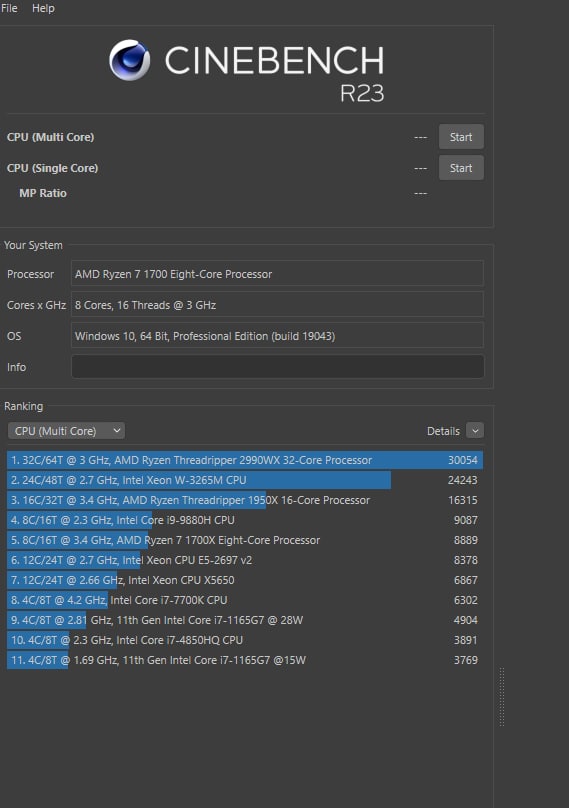Screen dimensions: 569x808
Task: Select ranking row Intel Xeon X5650
Action: pyautogui.click(x=245, y=580)
